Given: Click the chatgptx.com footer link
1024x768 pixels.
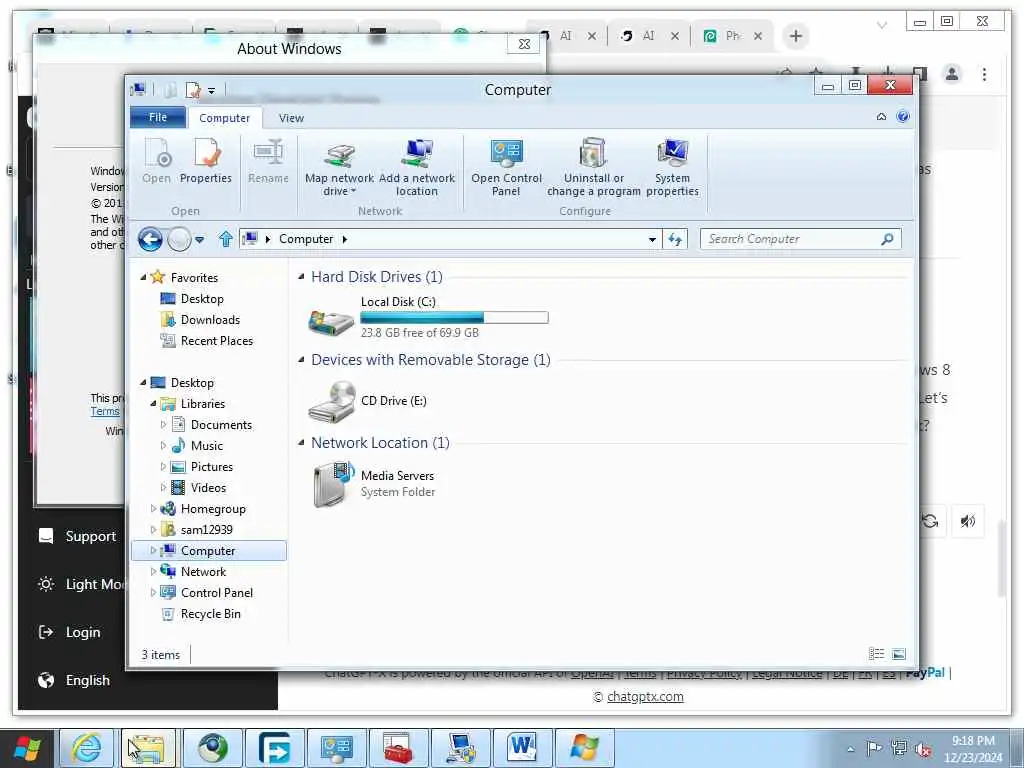Looking at the screenshot, I should pos(645,697).
